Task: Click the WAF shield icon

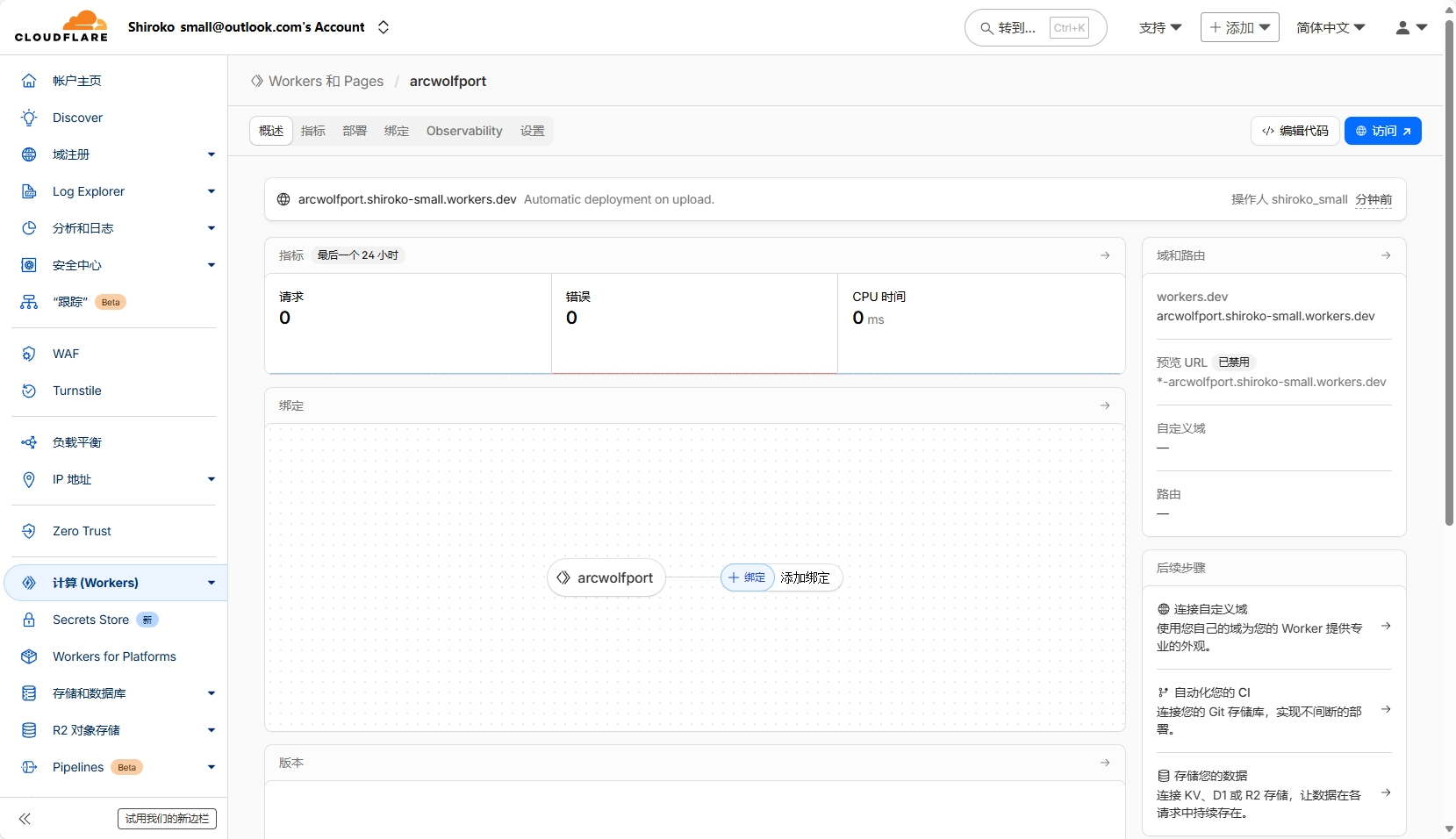Action: coord(29,354)
